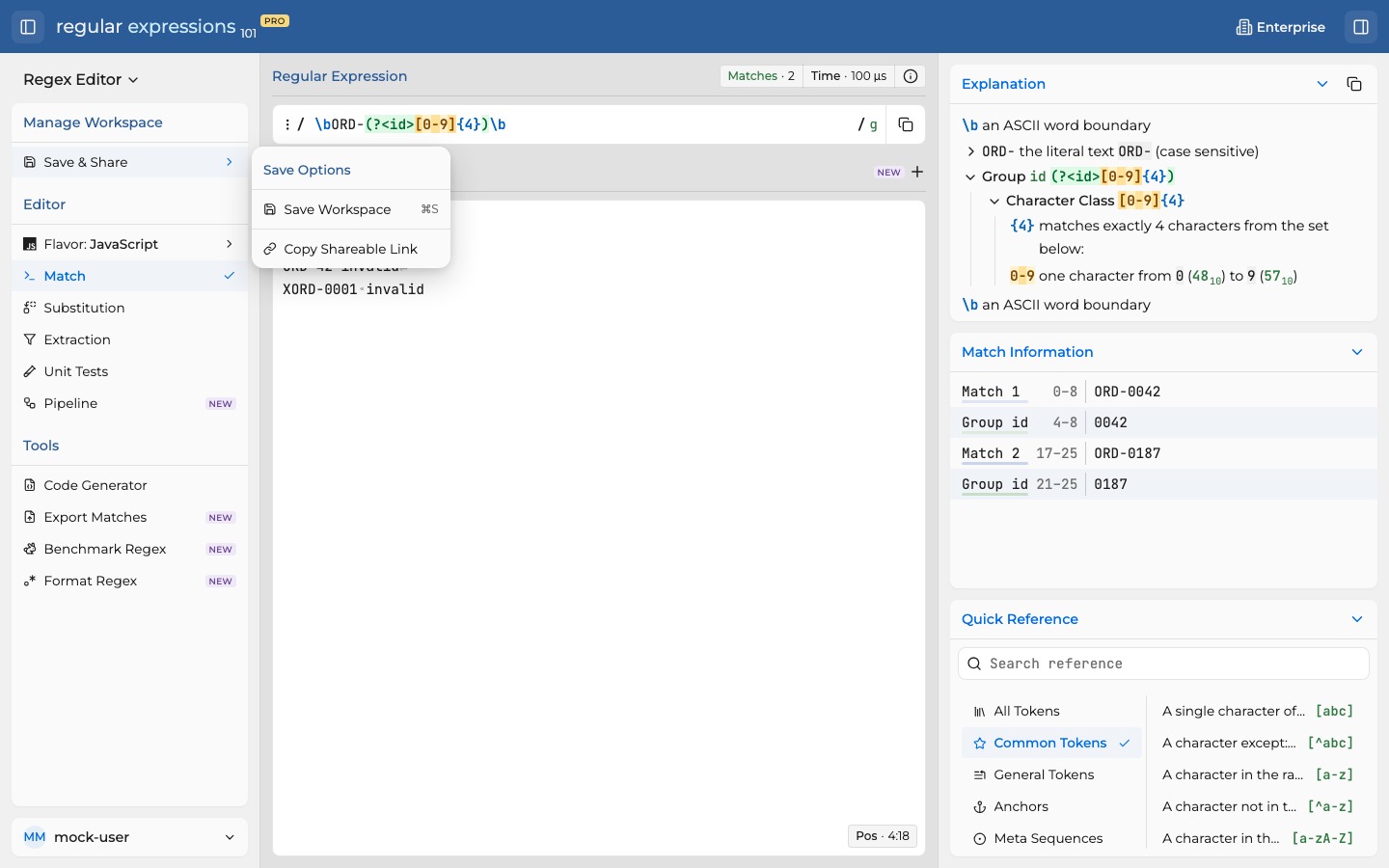Click inside the test string editor
This screenshot has height=868, width=1389.
[599, 528]
